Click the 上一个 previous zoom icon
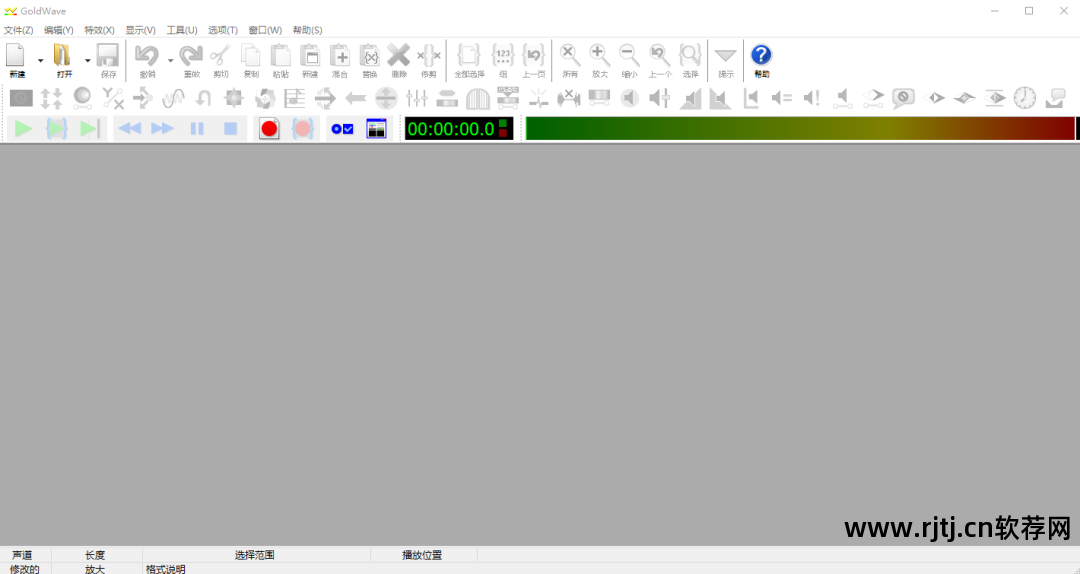The image size is (1080, 574). pyautogui.click(x=660, y=55)
